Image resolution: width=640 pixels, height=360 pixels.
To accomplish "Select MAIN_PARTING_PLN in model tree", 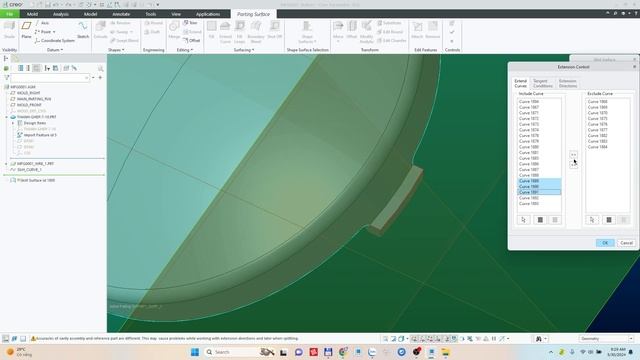I will coord(33,99).
